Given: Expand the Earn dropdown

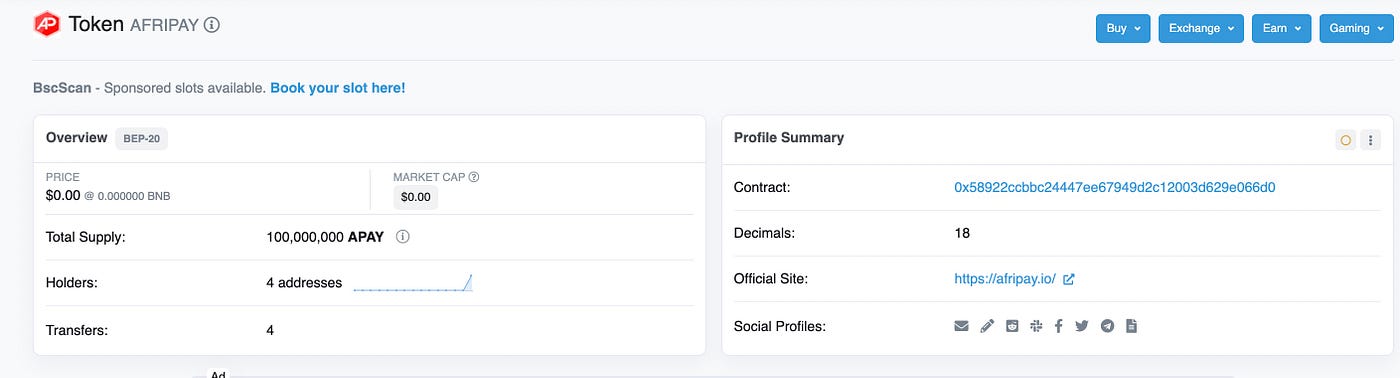Looking at the screenshot, I should tap(1281, 28).
